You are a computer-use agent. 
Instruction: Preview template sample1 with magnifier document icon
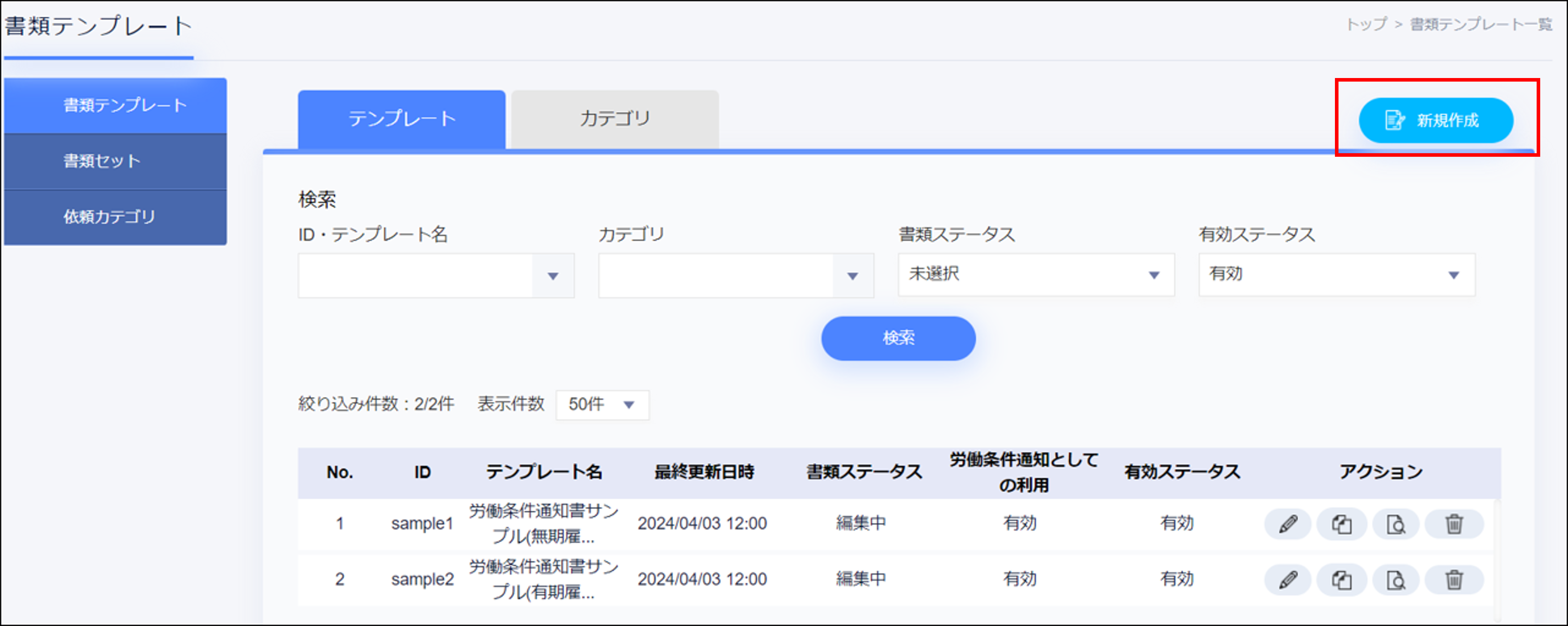[x=1396, y=524]
